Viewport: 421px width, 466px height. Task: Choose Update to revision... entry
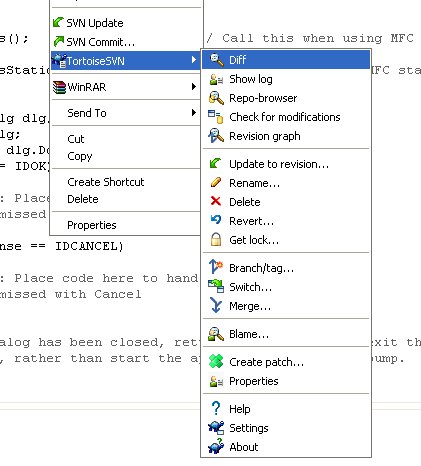pos(286,164)
